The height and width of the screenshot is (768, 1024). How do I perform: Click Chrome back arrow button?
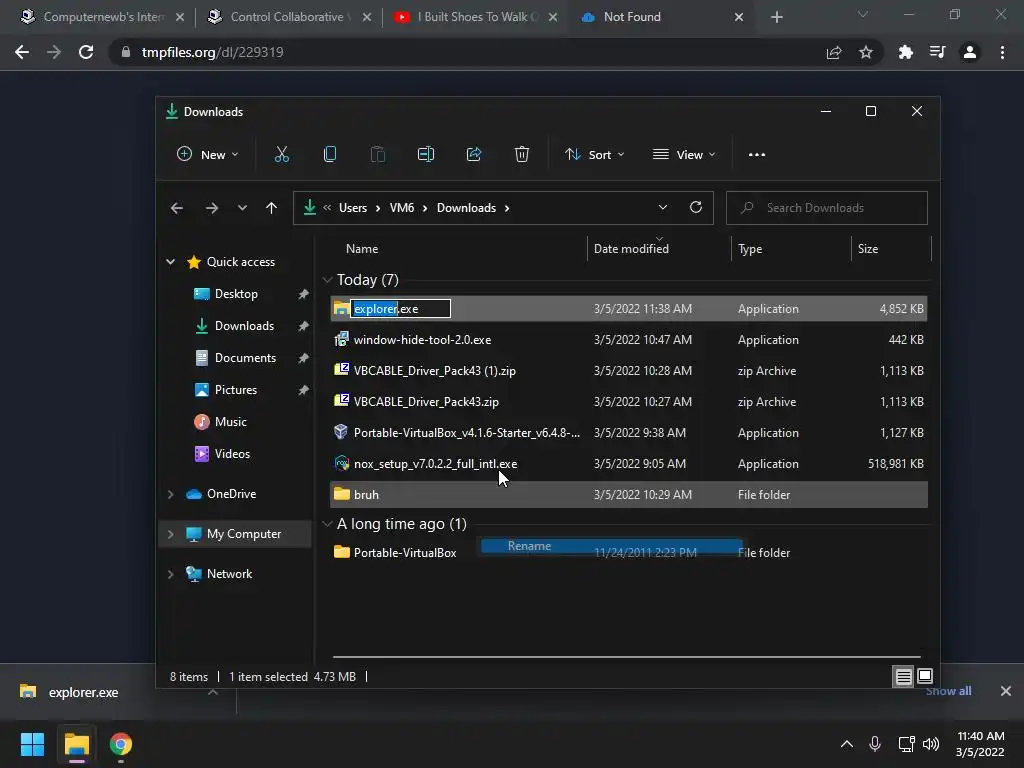(x=22, y=52)
